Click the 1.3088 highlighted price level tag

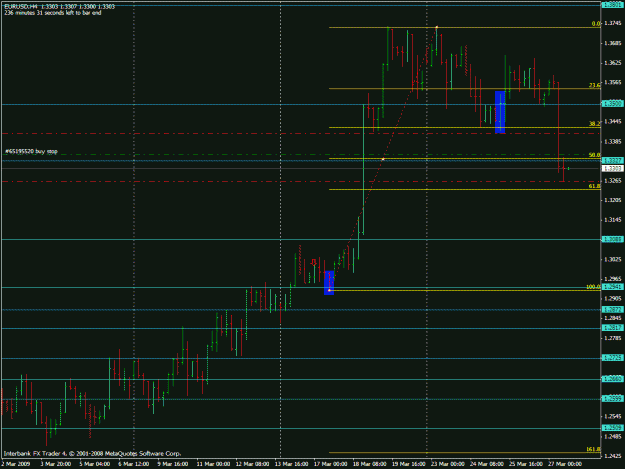tap(613, 239)
